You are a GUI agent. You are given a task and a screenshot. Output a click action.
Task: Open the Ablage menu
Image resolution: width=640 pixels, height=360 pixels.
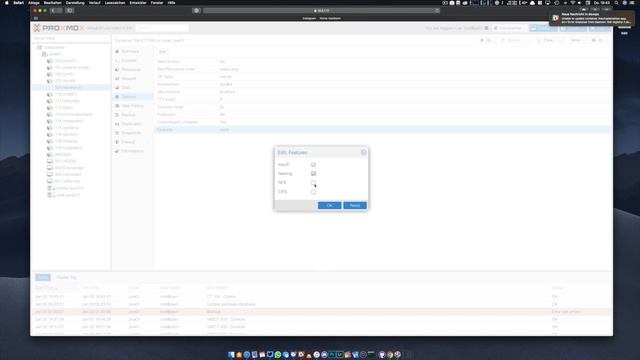coord(34,2)
